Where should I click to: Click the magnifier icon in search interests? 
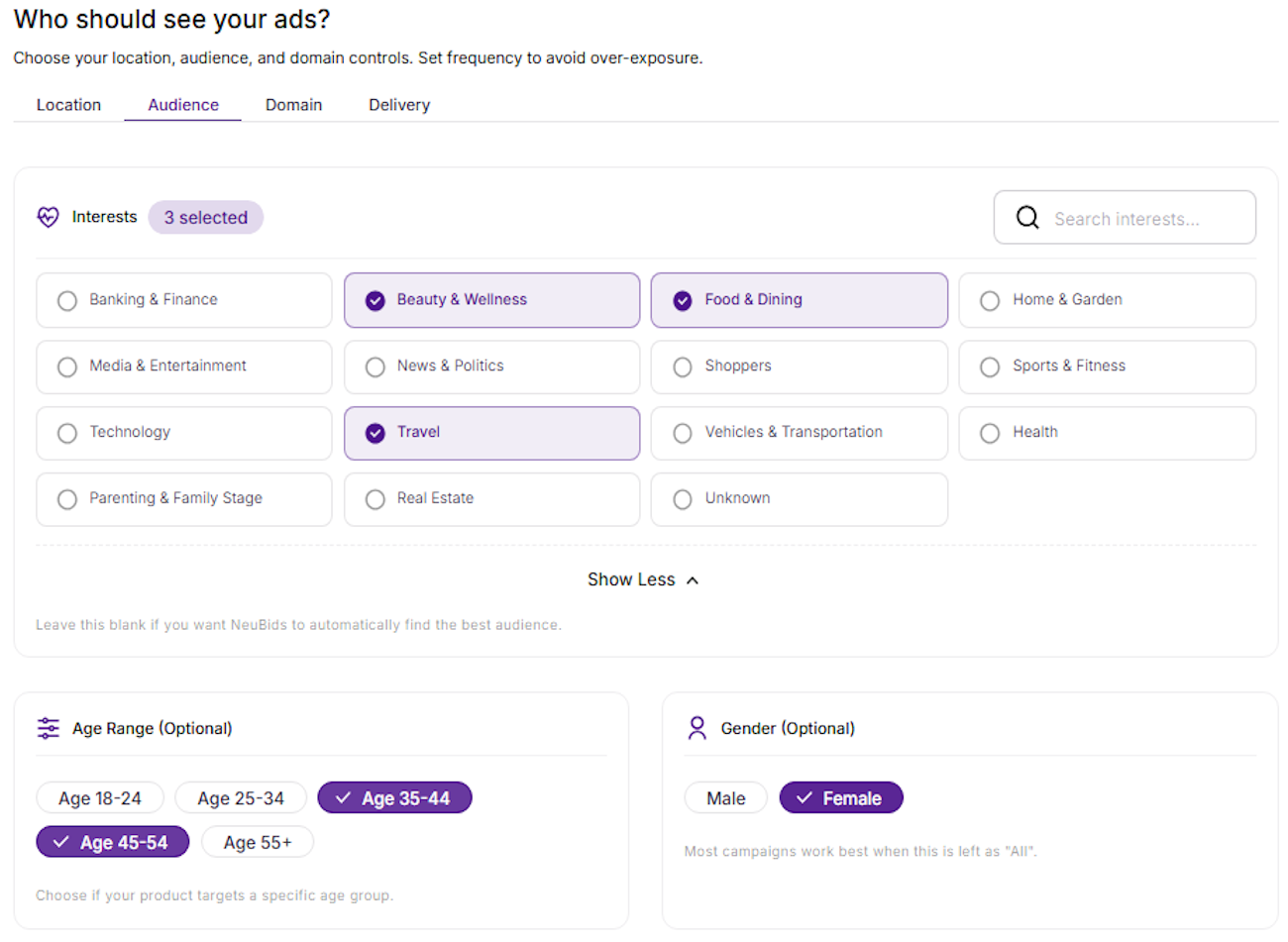tap(1026, 217)
